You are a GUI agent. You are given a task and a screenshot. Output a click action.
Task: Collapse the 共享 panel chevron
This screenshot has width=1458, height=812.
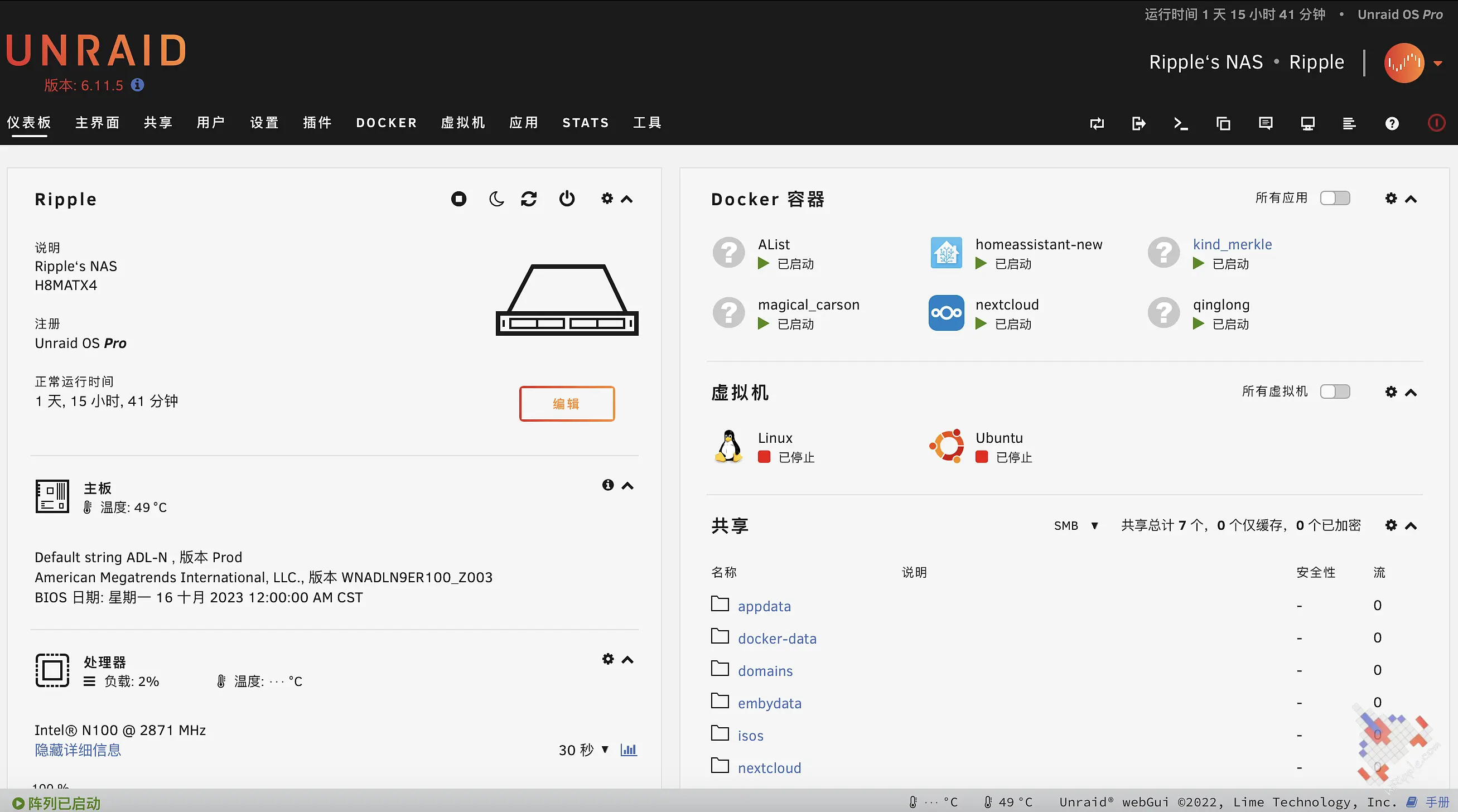(1411, 526)
